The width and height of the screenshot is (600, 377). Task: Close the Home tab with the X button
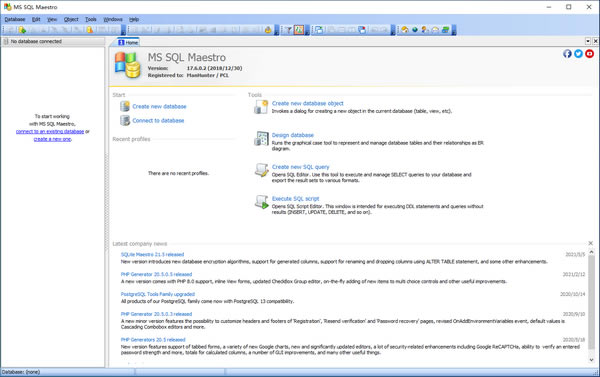pyautogui.click(x=595, y=41)
